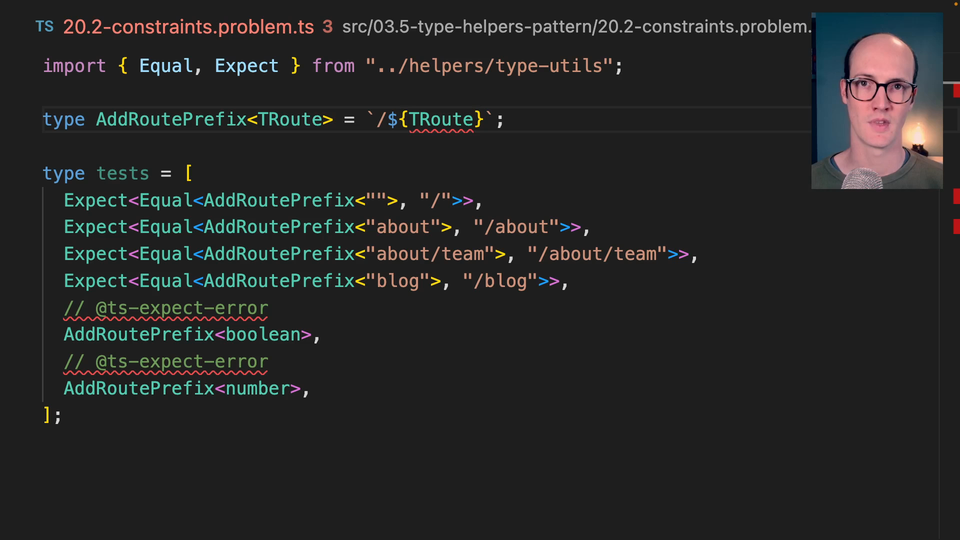
Task: Jump to topmost red error marker in ruler
Action: [x=956, y=91]
